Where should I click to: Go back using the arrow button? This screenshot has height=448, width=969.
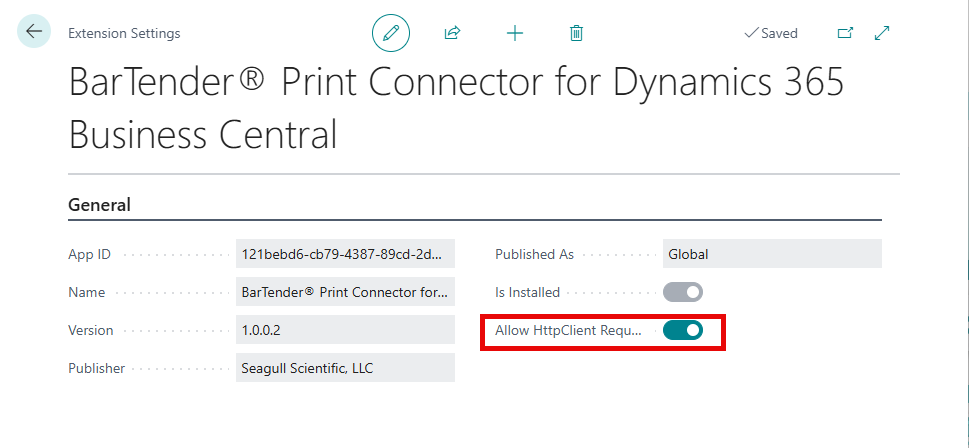(33, 32)
